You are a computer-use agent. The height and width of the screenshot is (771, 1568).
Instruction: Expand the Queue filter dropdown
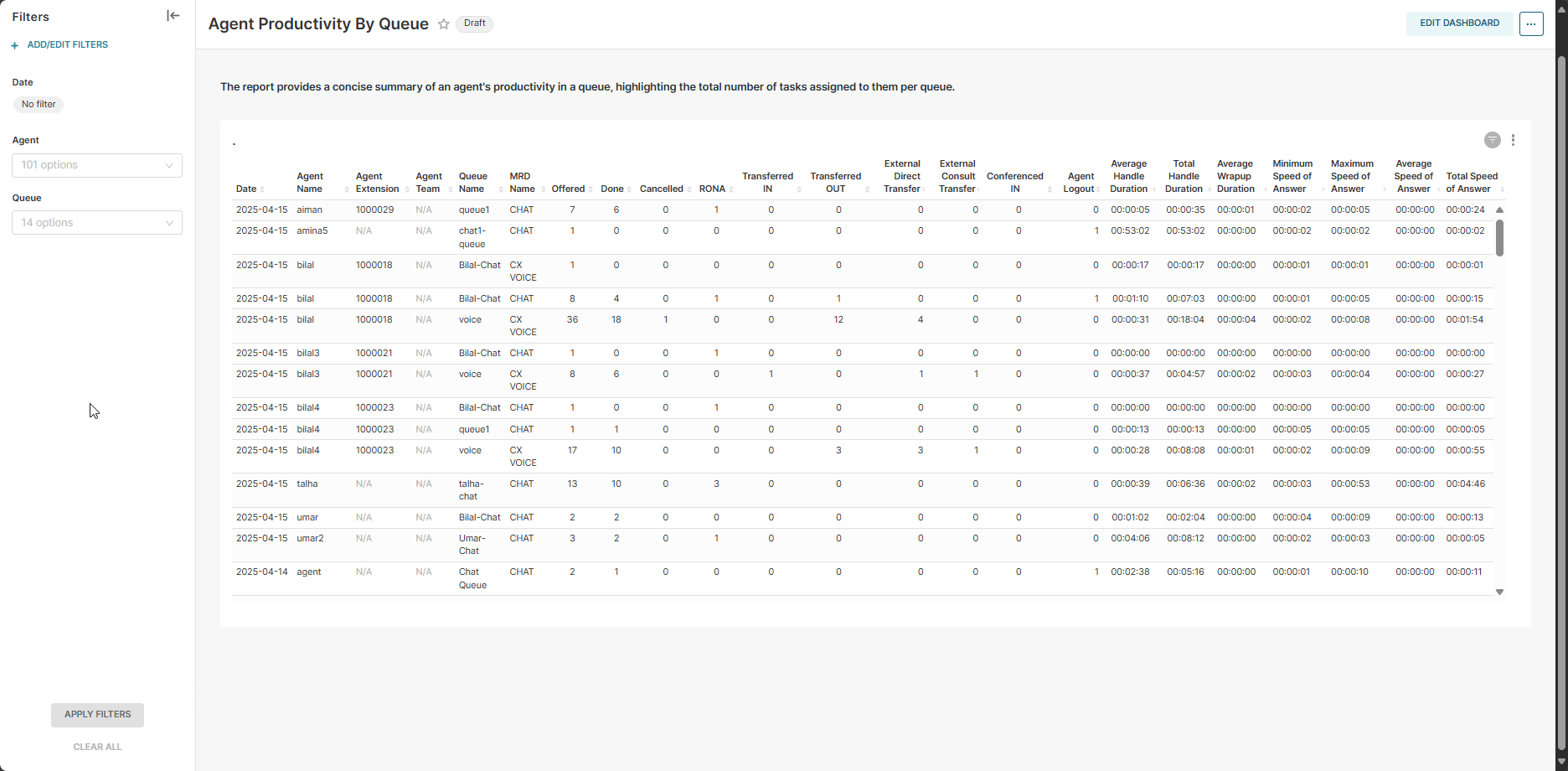[97, 223]
